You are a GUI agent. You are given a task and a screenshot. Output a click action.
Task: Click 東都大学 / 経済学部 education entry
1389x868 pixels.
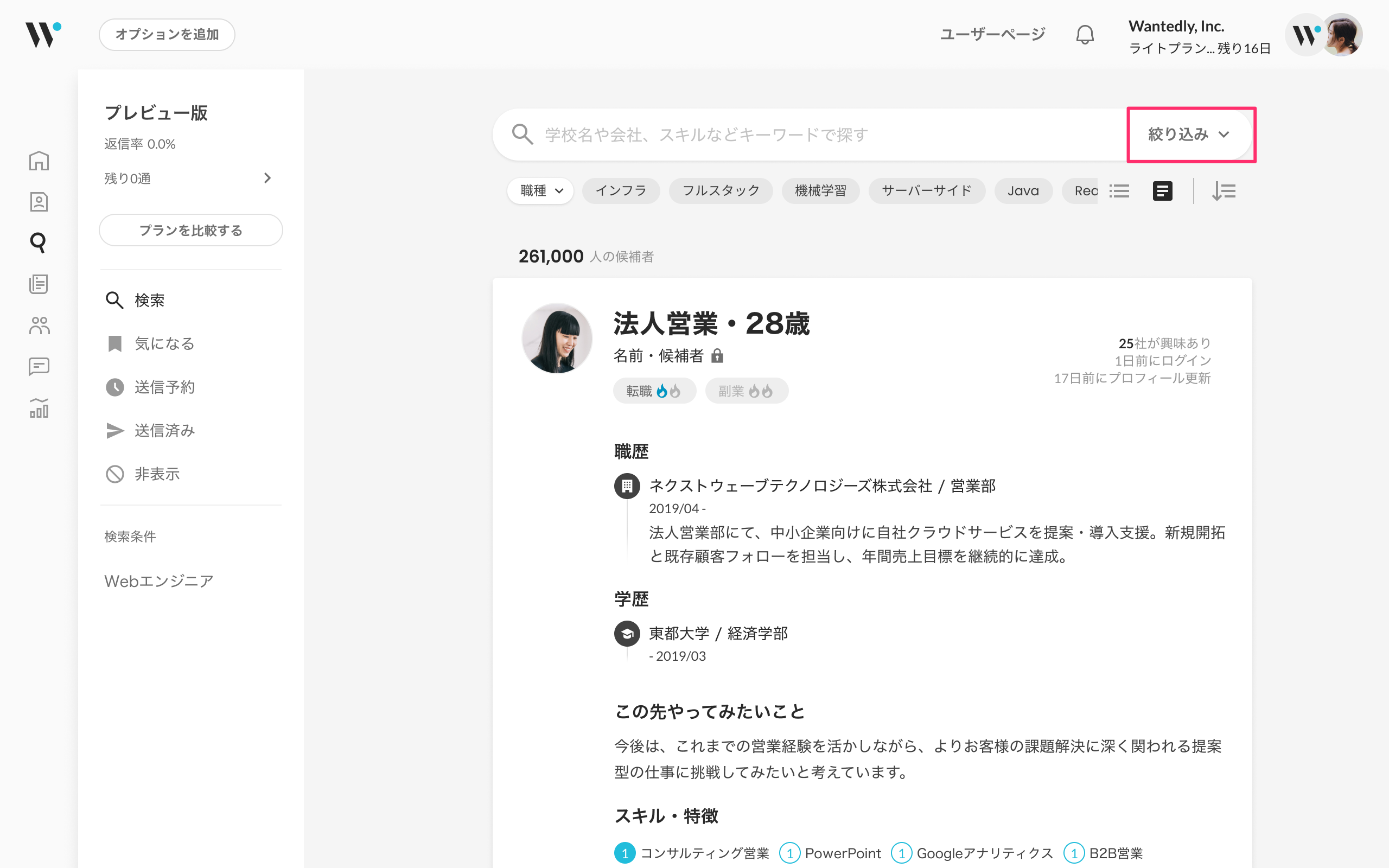[x=718, y=634]
